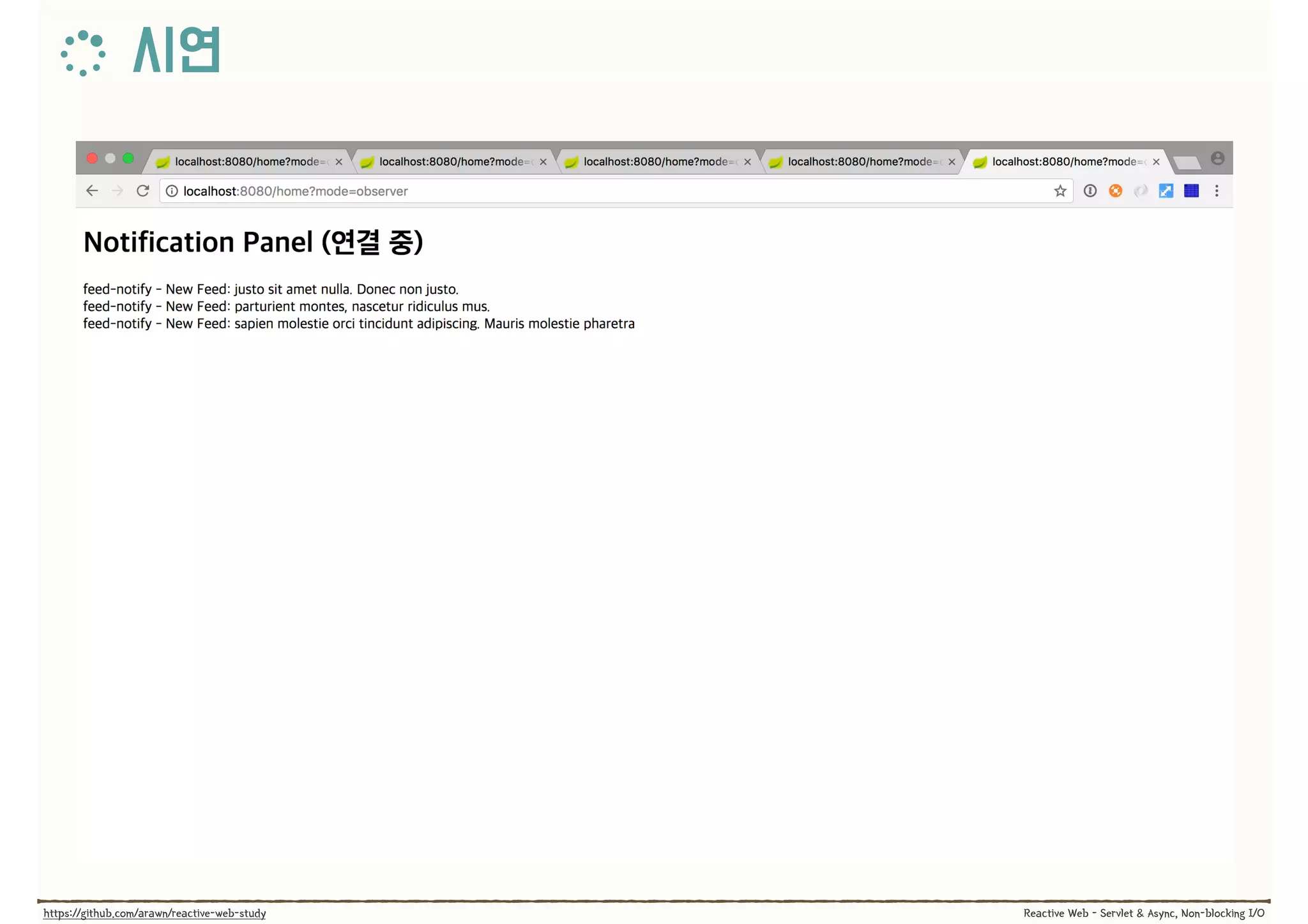Open the github.com/arawn/reactive-web-study link

pyautogui.click(x=155, y=913)
